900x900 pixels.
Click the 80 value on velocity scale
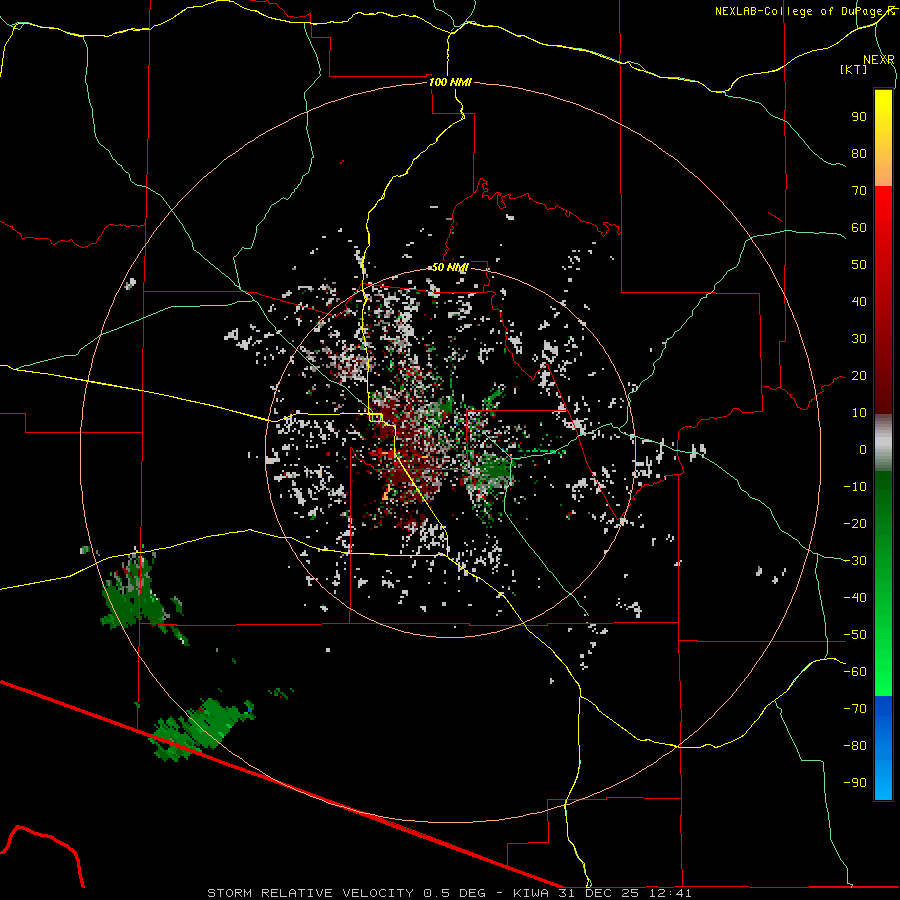coord(859,154)
